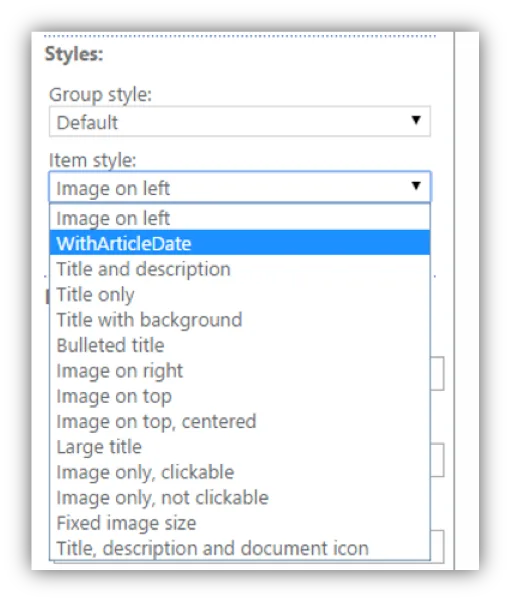This screenshot has height=602, width=511.
Task: Select Image on top, centered
Action: [240, 420]
